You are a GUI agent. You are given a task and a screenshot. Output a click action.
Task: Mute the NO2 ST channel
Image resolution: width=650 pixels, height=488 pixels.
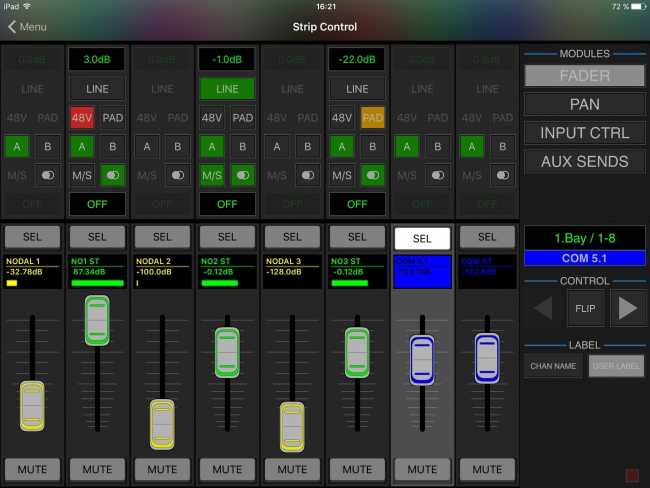pyautogui.click(x=227, y=469)
